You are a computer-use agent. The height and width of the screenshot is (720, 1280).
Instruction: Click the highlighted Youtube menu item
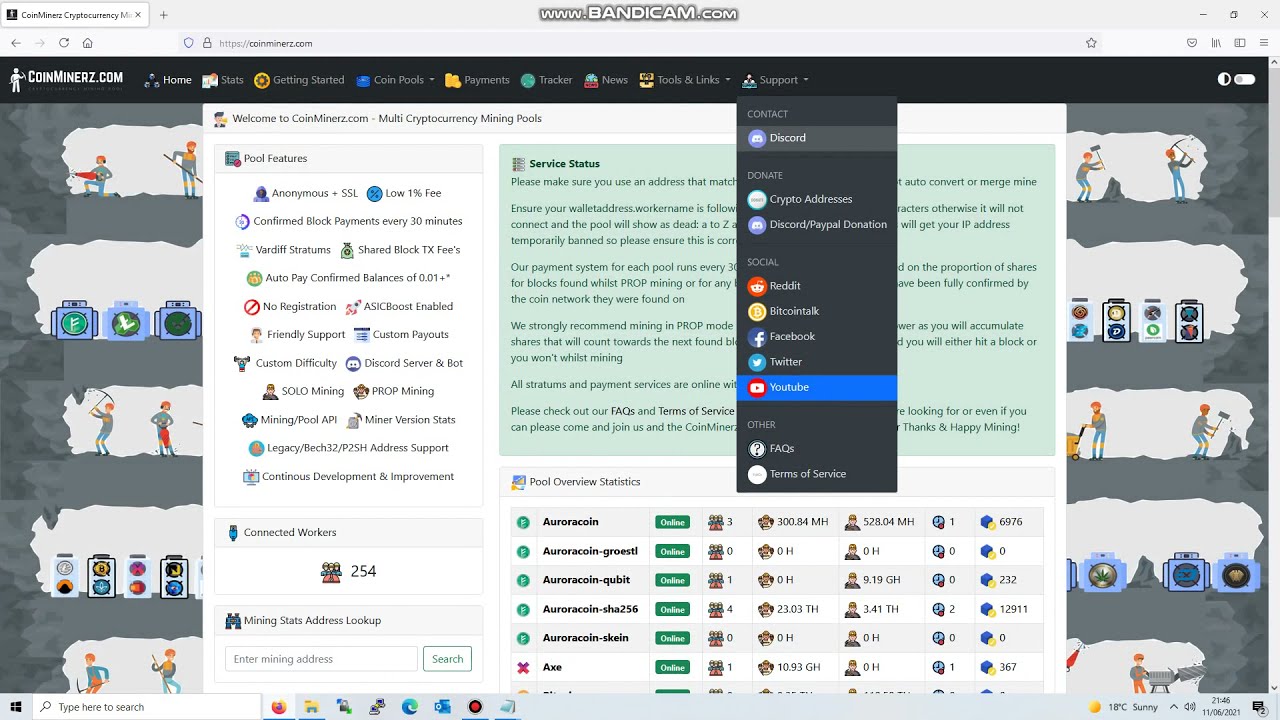pos(817,387)
